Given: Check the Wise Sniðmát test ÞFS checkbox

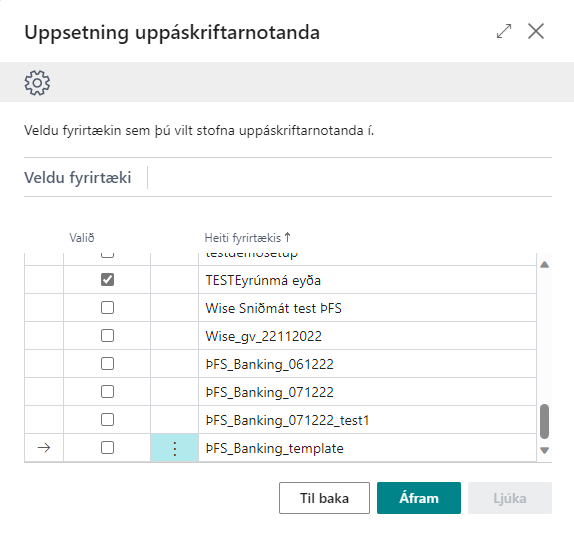Looking at the screenshot, I should 107,308.
